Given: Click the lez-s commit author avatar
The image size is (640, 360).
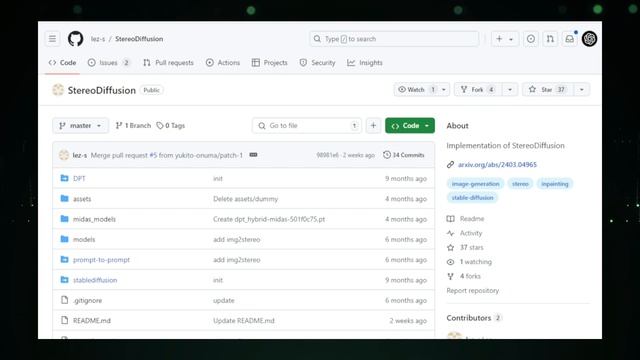Looking at the screenshot, I should 64,155.
